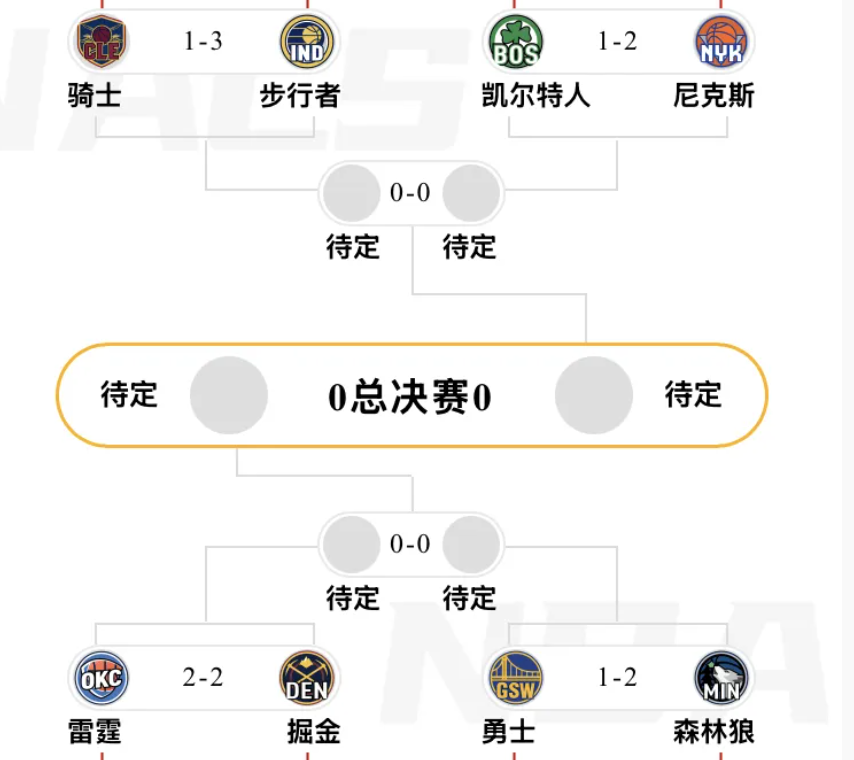The image size is (854, 760).
Task: View the 1-2 Celtics vs Knicks score
Action: click(617, 42)
